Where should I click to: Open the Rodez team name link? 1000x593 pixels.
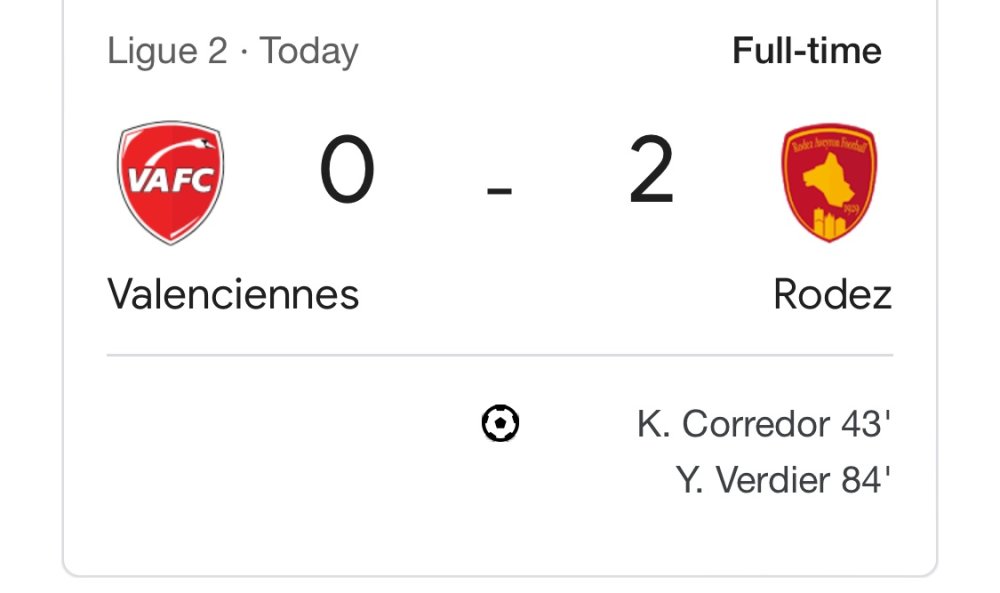pyautogui.click(x=832, y=294)
